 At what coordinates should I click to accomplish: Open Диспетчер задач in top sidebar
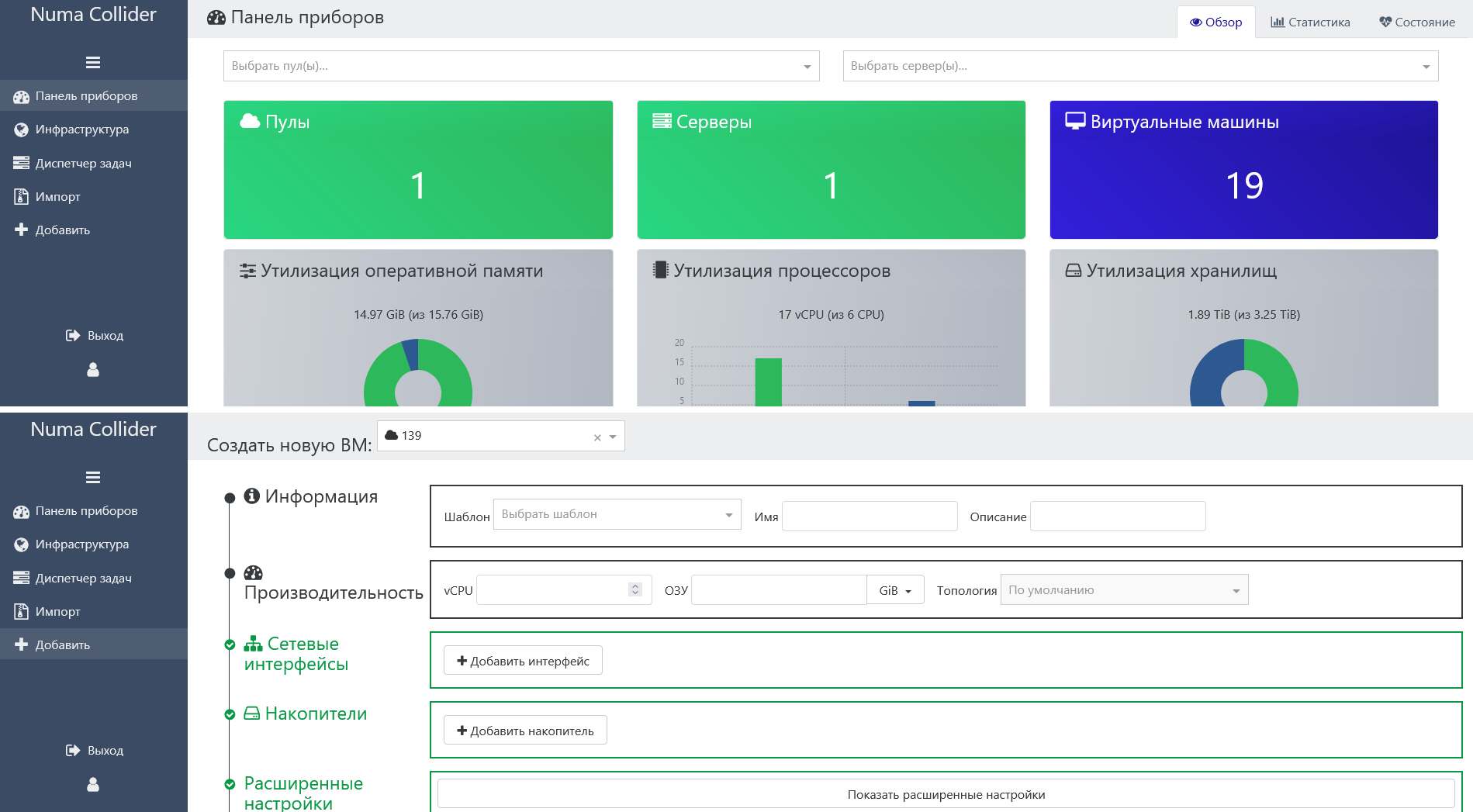pyautogui.click(x=93, y=163)
